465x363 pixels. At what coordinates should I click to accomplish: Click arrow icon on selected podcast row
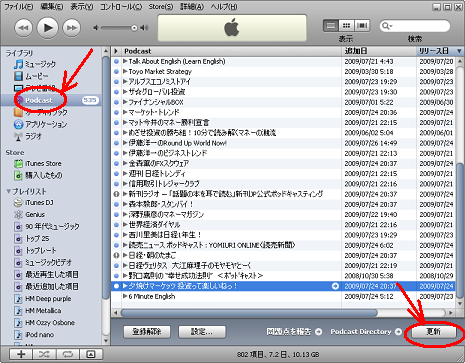point(335,286)
